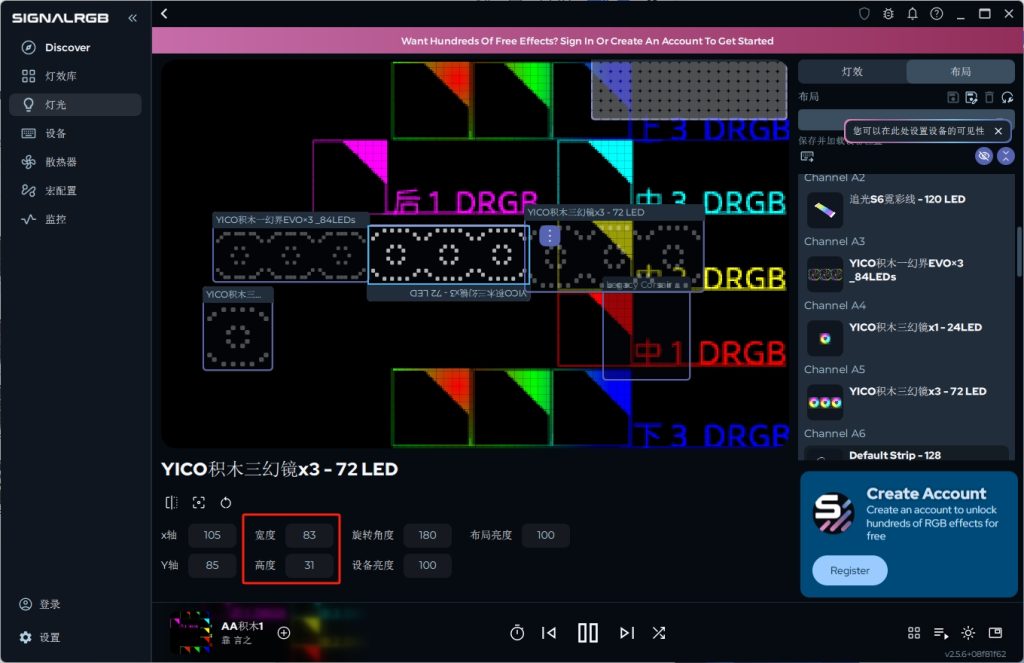Click the 旋转角度 rotation field
1024x663 pixels.
427,535
